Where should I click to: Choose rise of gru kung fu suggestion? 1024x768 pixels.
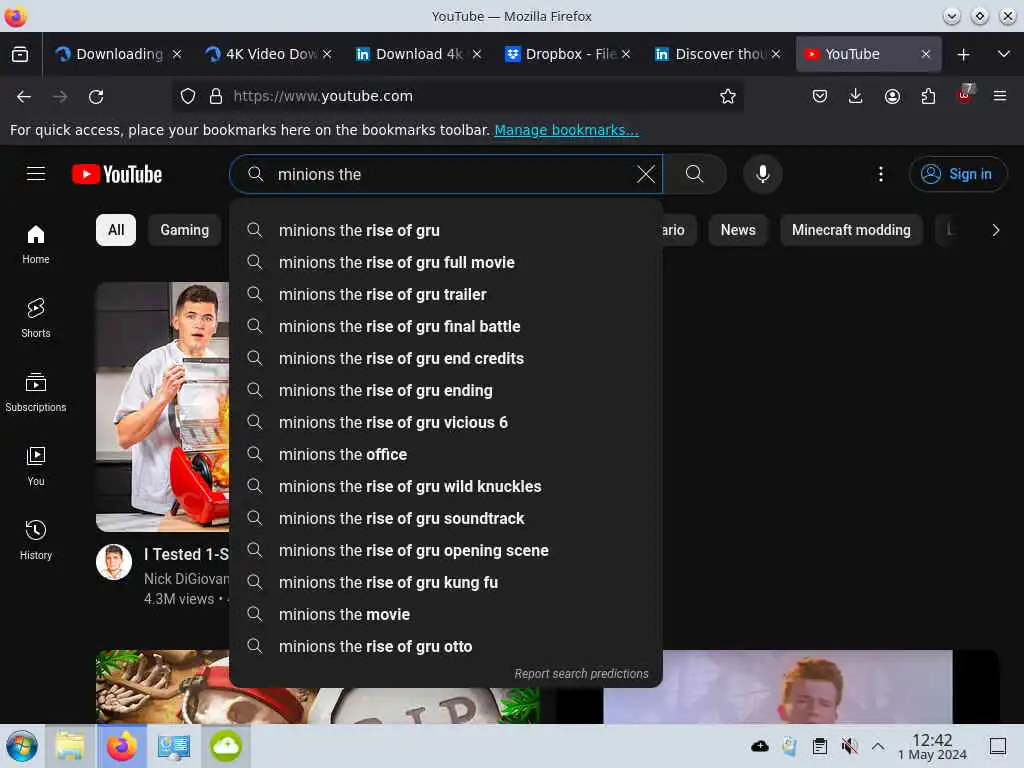pyautogui.click(x=446, y=583)
